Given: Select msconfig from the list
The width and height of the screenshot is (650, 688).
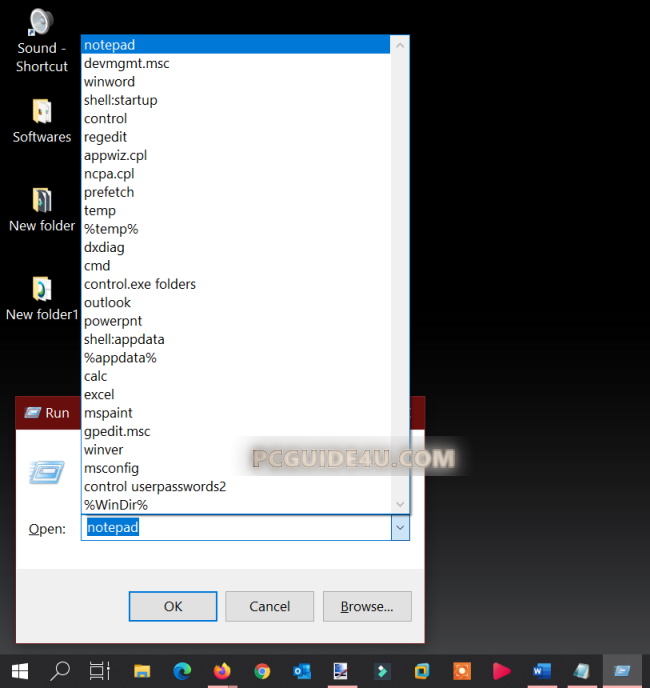Looking at the screenshot, I should point(236,468).
